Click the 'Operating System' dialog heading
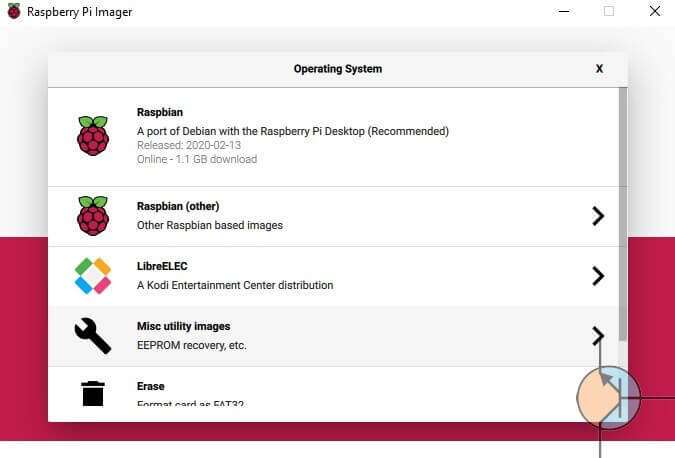This screenshot has width=675, height=458. (338, 69)
